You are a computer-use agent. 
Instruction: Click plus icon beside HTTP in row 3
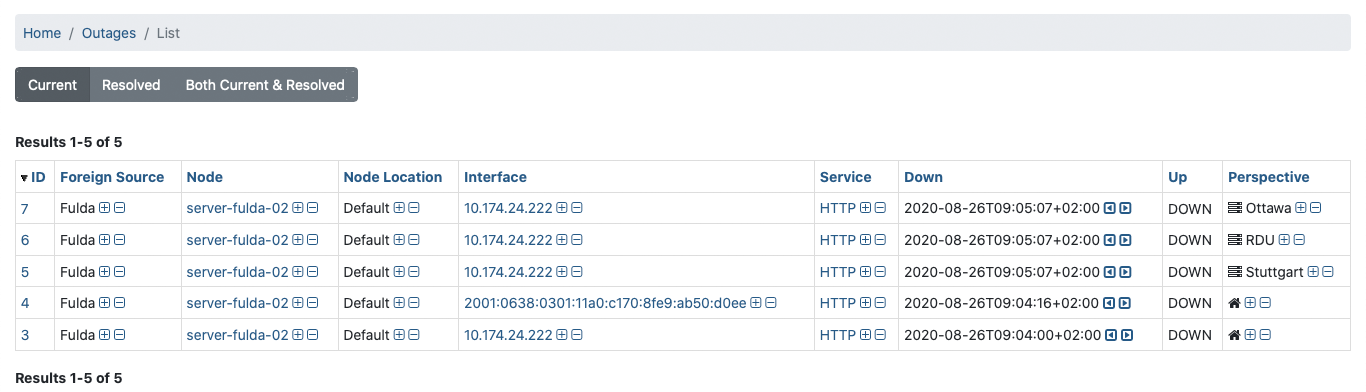point(865,335)
